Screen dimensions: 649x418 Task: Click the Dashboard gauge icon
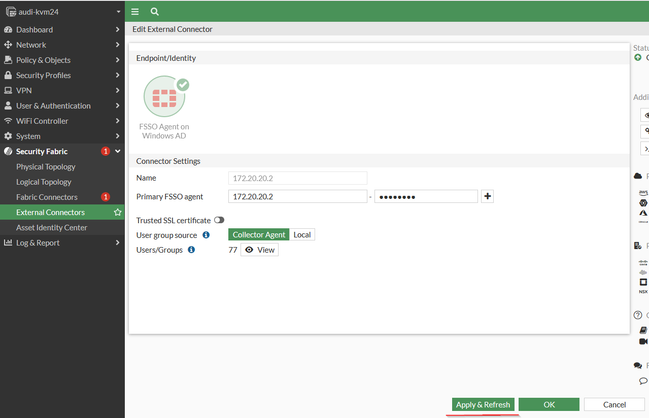point(8,29)
